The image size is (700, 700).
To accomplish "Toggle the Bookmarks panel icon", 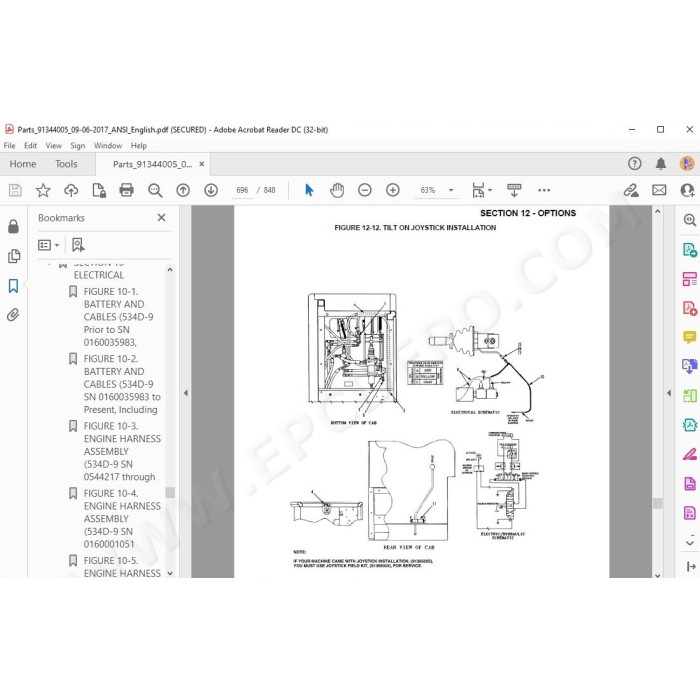I will pos(13,286).
